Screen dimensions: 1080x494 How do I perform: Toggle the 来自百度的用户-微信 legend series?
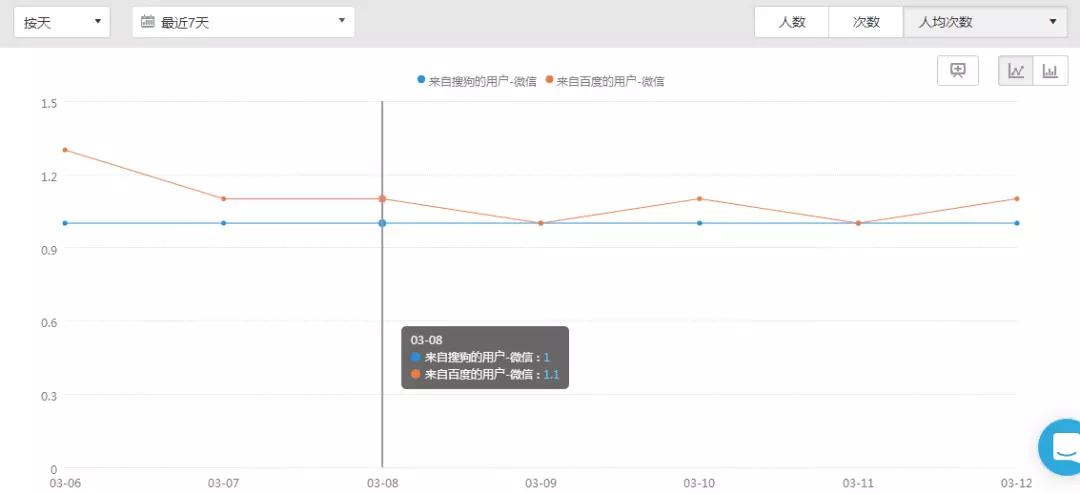[605, 81]
